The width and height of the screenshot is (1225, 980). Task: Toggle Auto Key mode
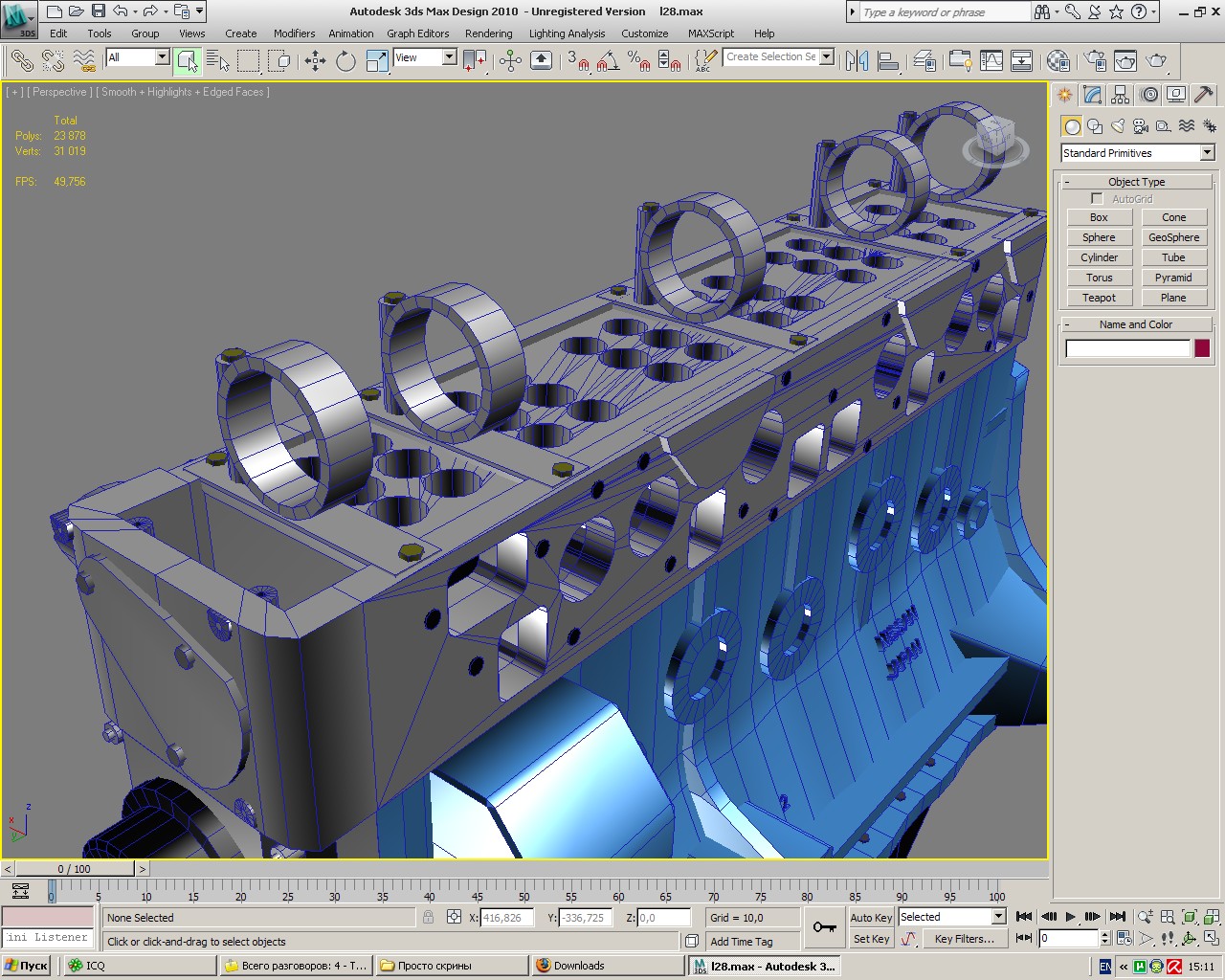tap(871, 917)
